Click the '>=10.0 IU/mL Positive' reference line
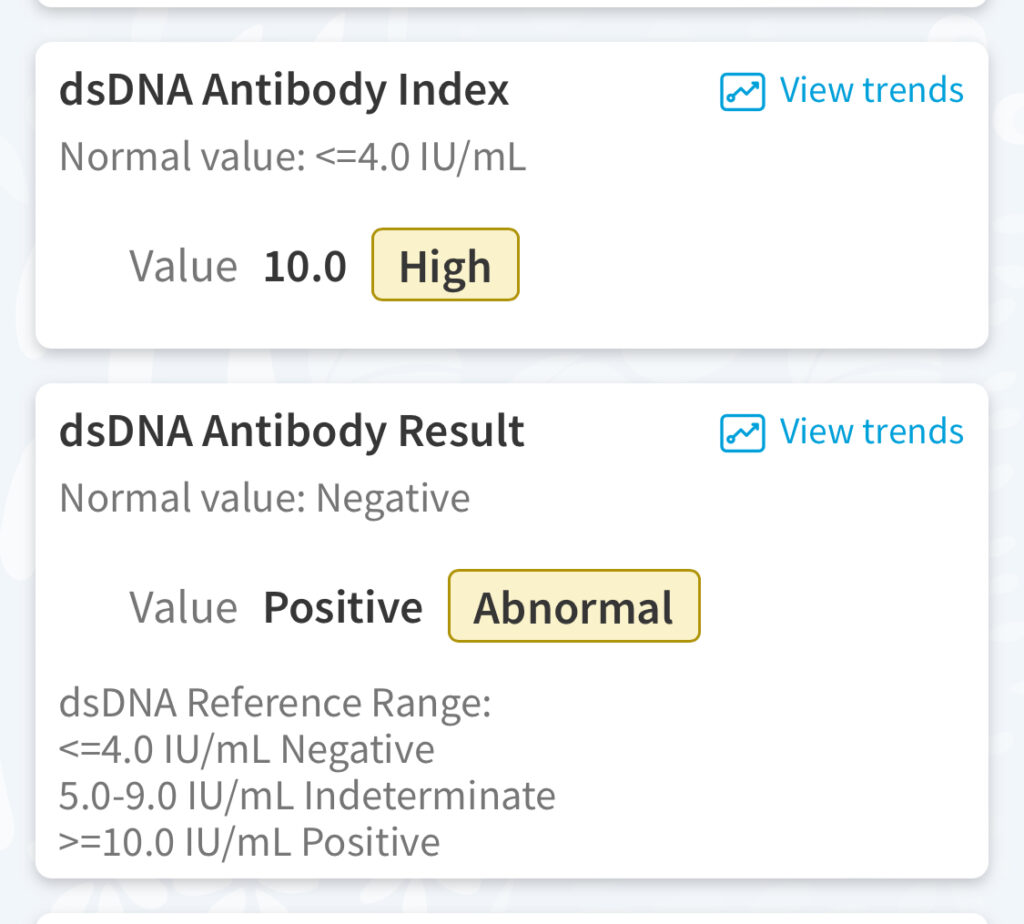 (x=250, y=842)
